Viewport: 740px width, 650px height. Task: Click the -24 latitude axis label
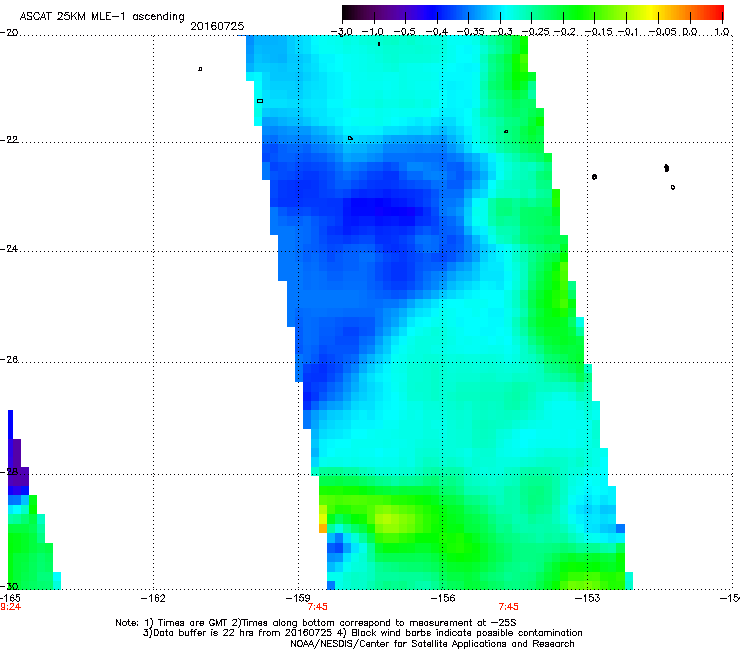tap(9, 249)
